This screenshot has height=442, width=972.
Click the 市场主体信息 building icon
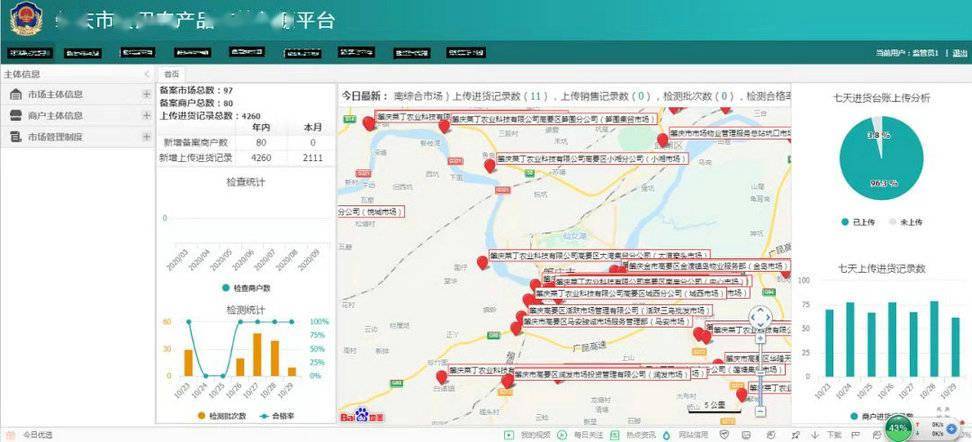tap(16, 95)
